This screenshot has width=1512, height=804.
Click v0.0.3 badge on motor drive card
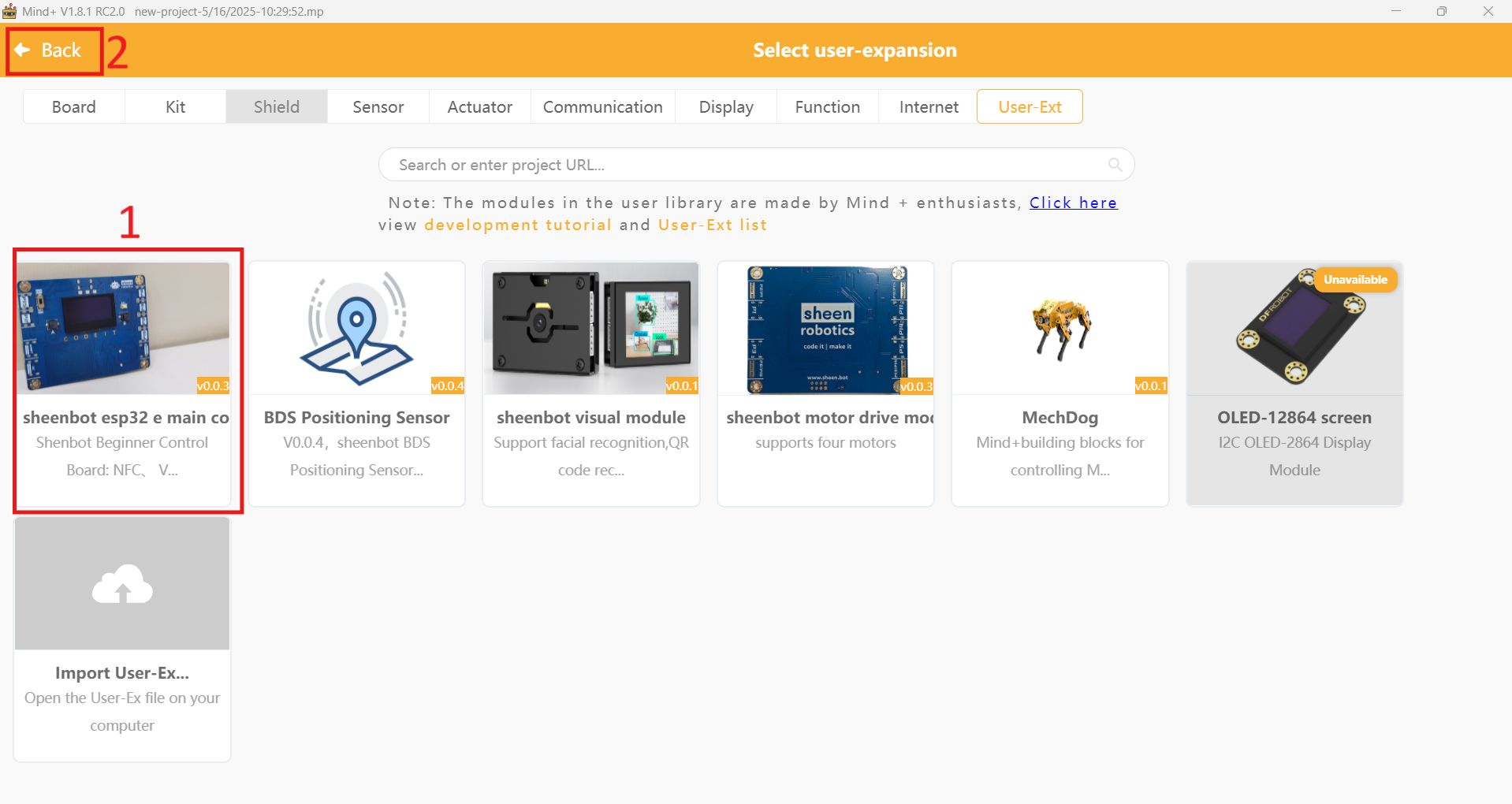916,385
